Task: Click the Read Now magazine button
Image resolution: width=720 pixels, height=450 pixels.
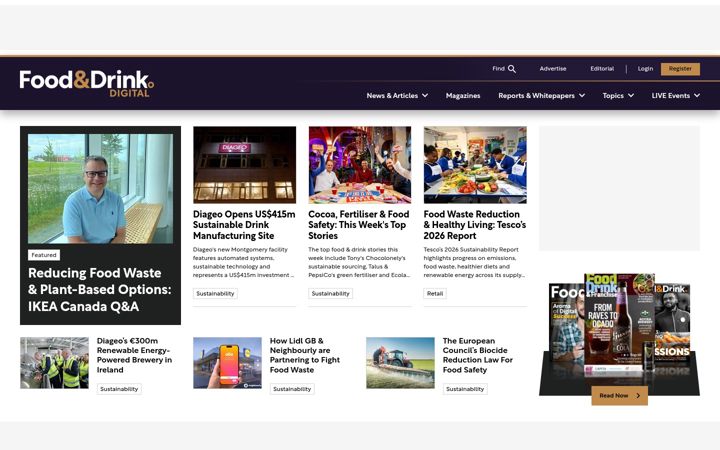Action: click(x=619, y=395)
